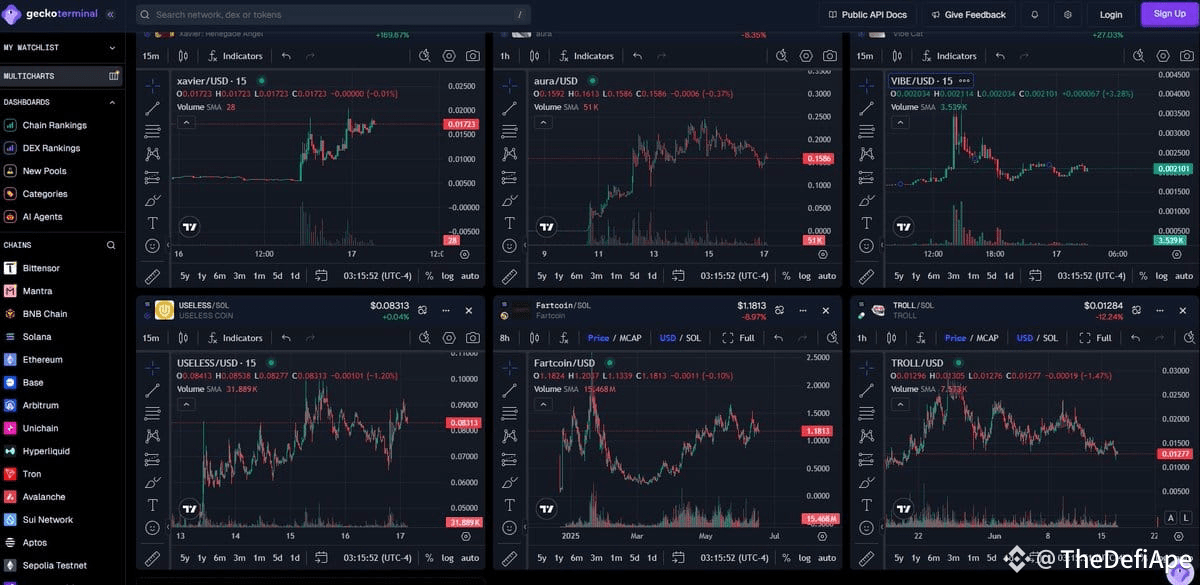Open notifications bell icon
The height and width of the screenshot is (585, 1200).
pyautogui.click(x=1035, y=15)
